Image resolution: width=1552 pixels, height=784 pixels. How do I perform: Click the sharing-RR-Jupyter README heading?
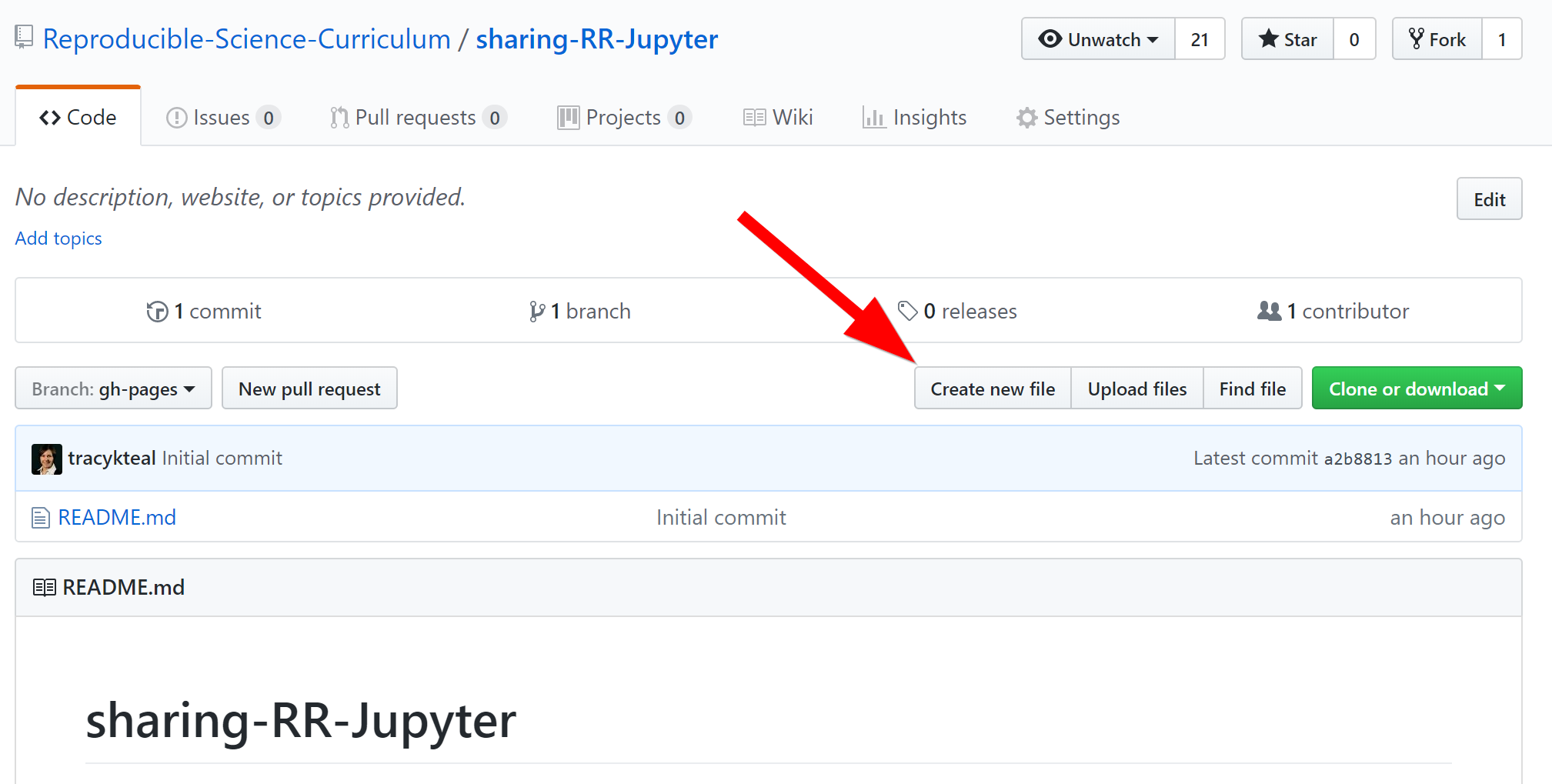(301, 721)
